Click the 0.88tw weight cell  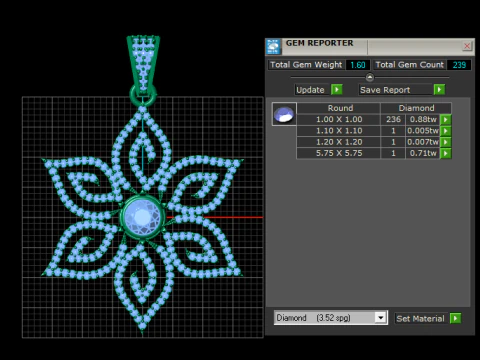point(423,119)
